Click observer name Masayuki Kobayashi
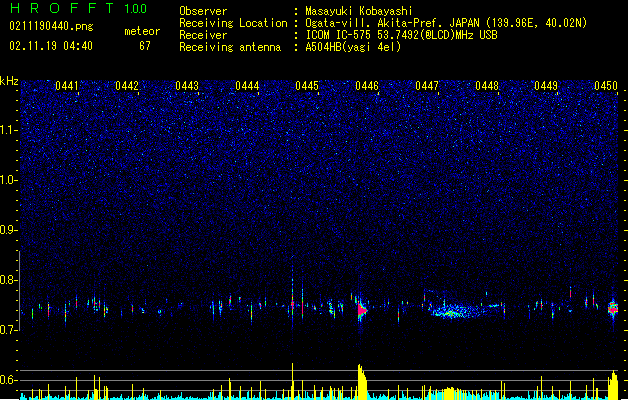 tap(358, 11)
